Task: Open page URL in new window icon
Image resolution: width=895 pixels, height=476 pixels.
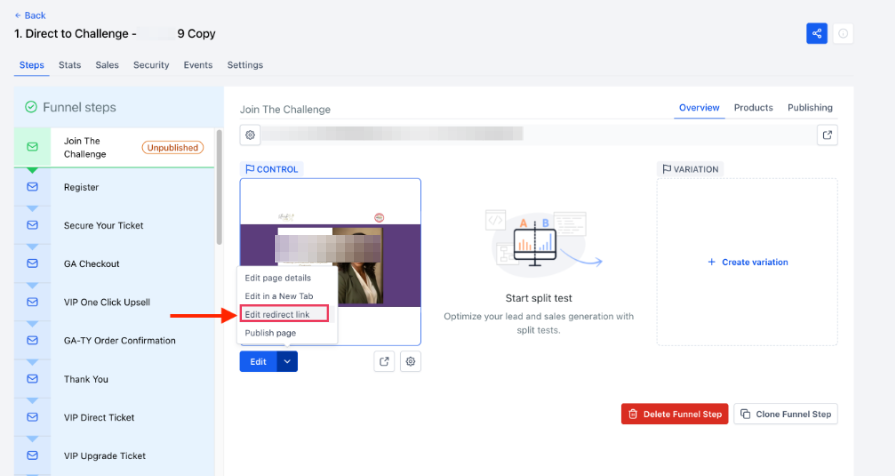Action: point(827,135)
